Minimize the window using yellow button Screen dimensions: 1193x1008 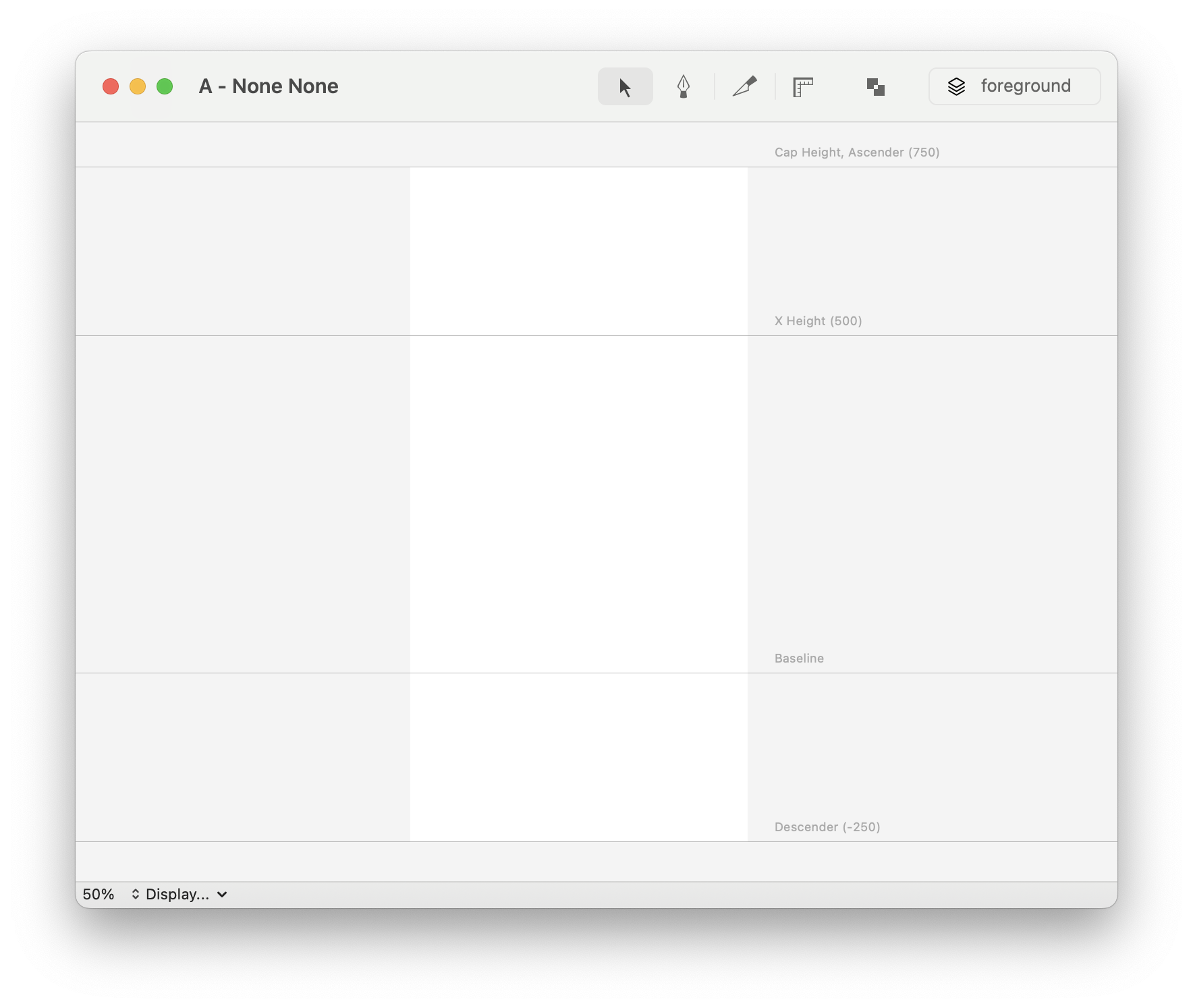[x=138, y=86]
